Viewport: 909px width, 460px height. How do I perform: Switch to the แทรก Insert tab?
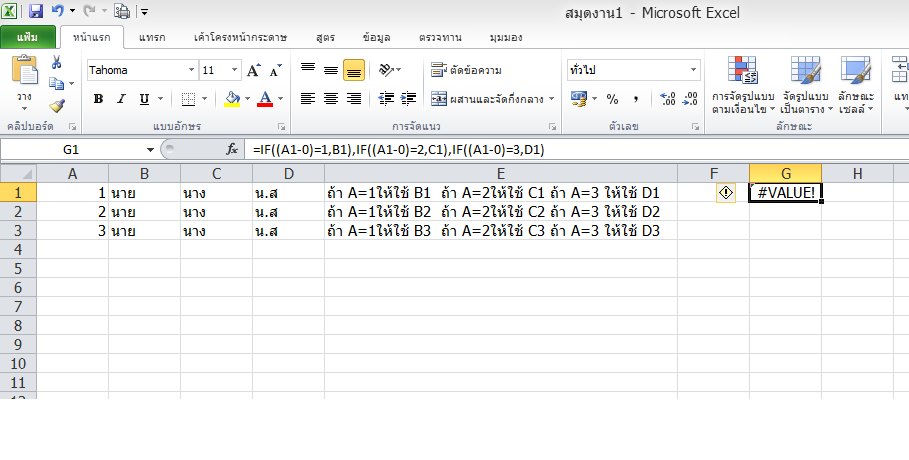[152, 37]
